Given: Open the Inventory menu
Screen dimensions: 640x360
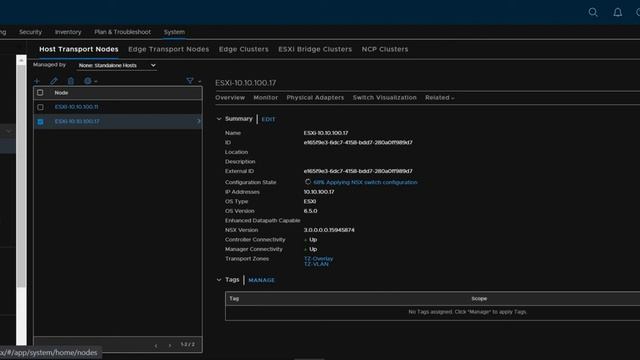Looking at the screenshot, I should point(68,32).
